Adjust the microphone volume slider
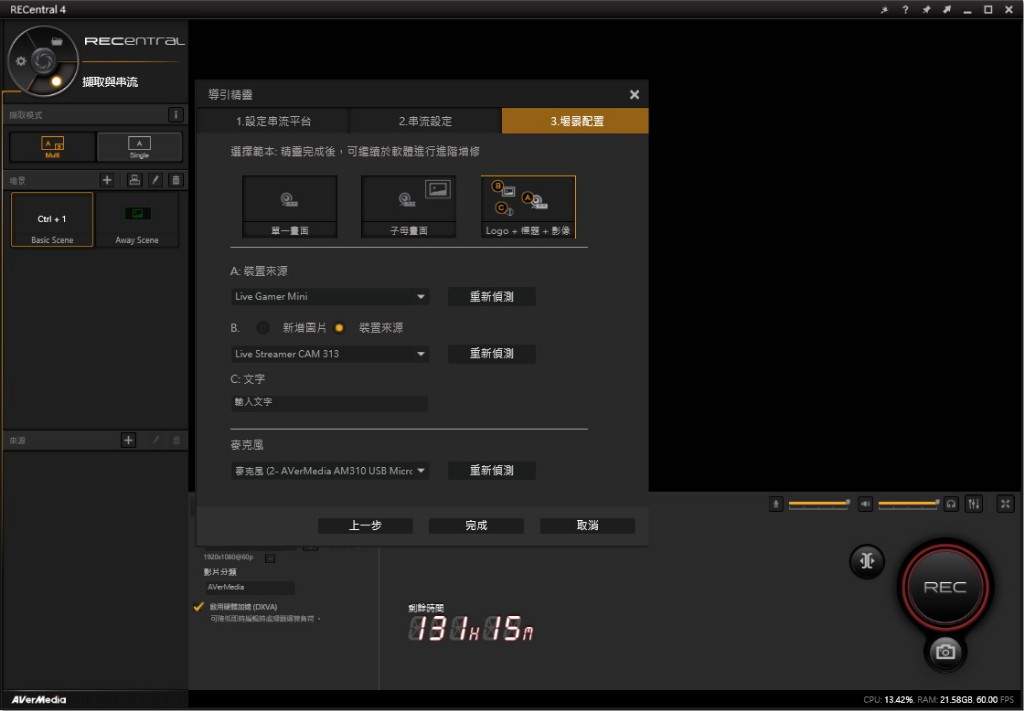 [x=819, y=504]
